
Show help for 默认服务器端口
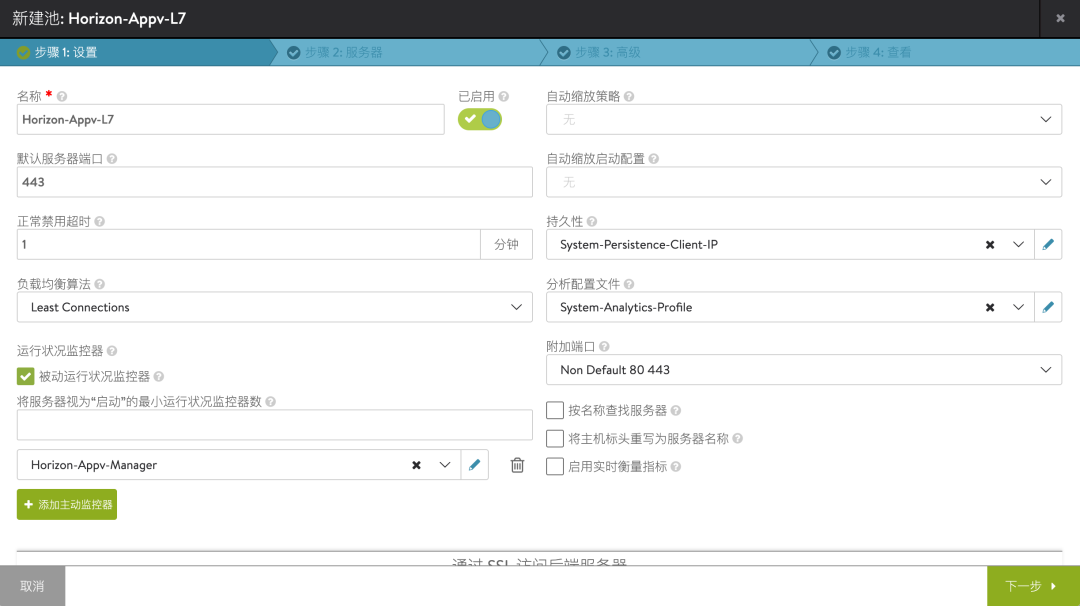[x=112, y=159]
